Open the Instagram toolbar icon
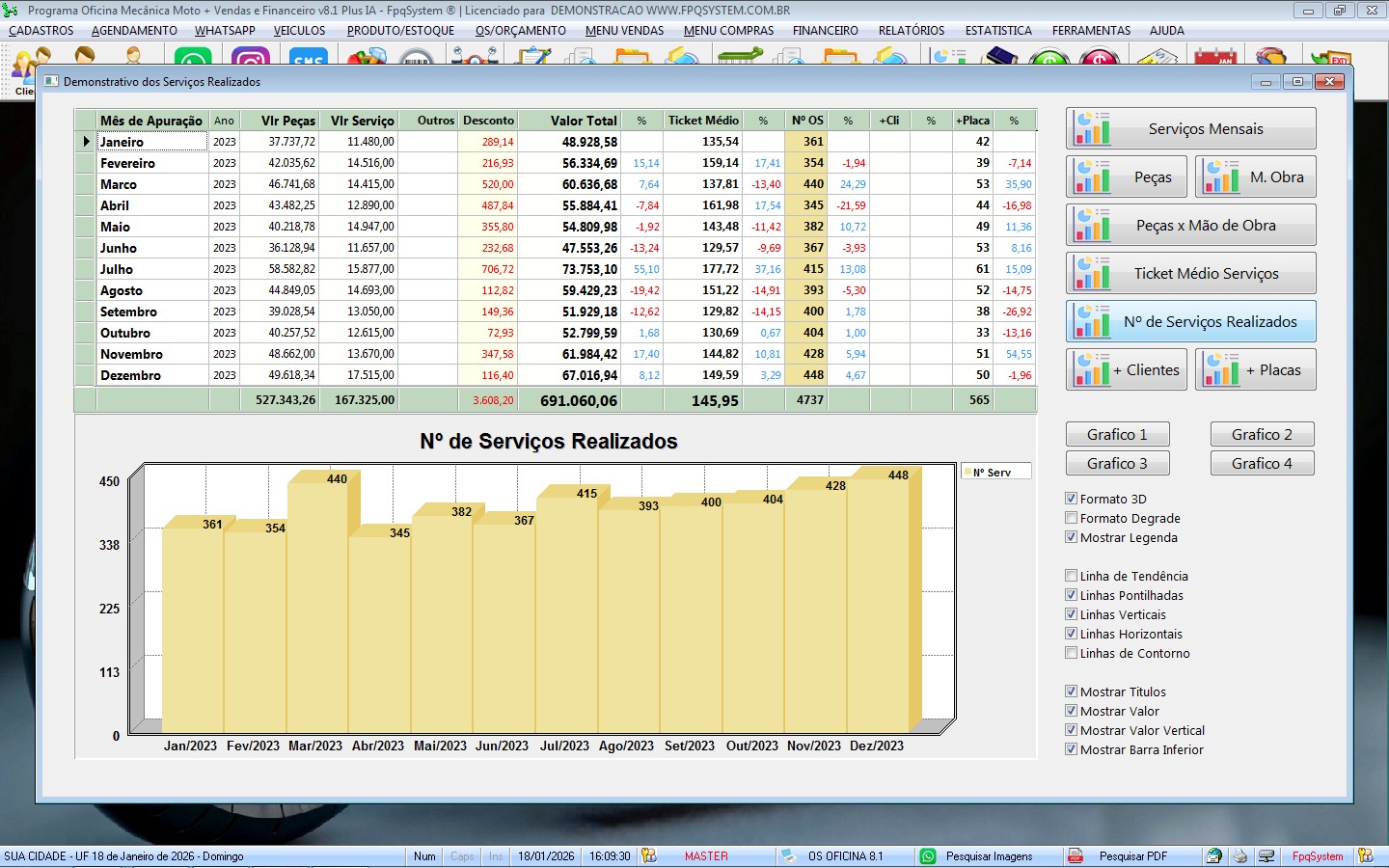Viewport: 1389px width, 868px height. click(x=251, y=59)
